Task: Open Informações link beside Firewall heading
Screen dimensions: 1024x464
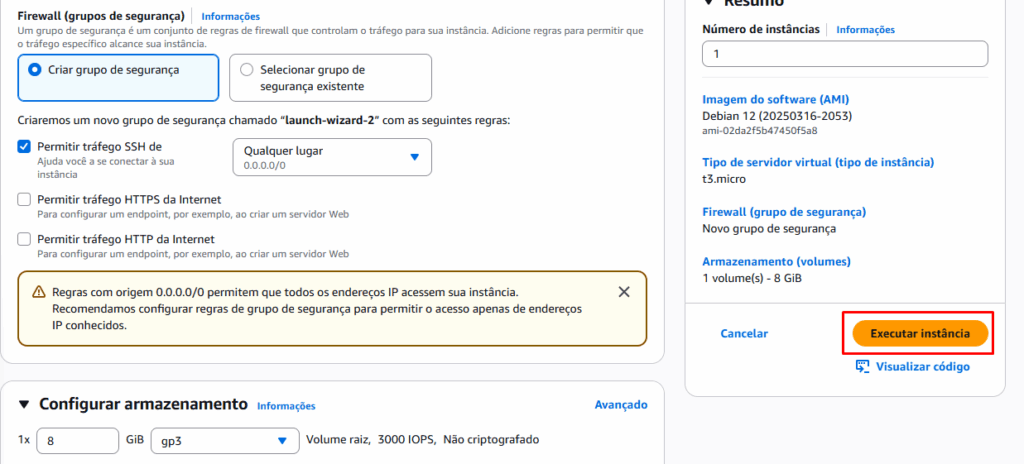Action: tap(231, 16)
